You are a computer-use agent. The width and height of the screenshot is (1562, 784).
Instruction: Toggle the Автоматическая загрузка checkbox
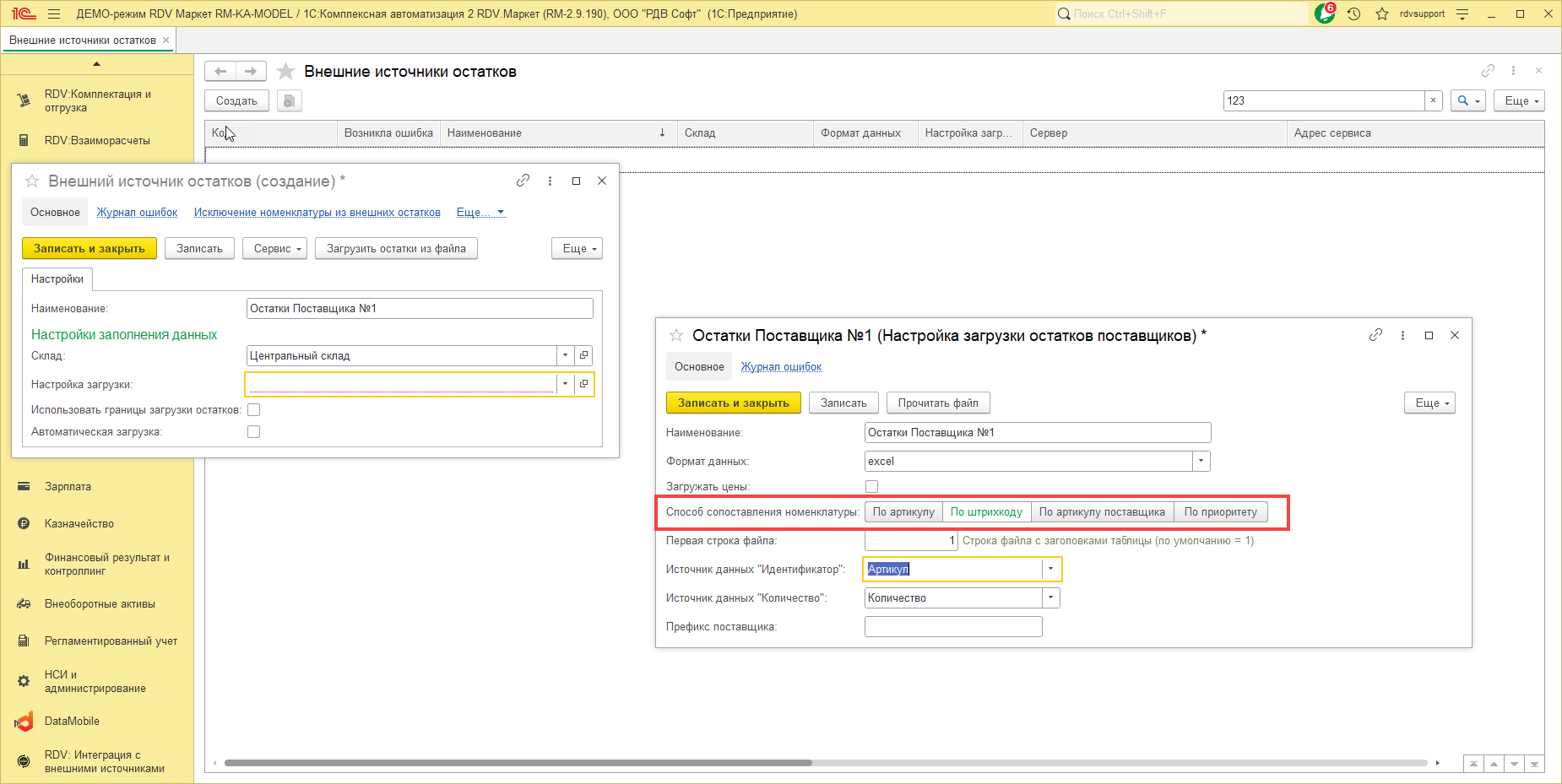point(253,432)
